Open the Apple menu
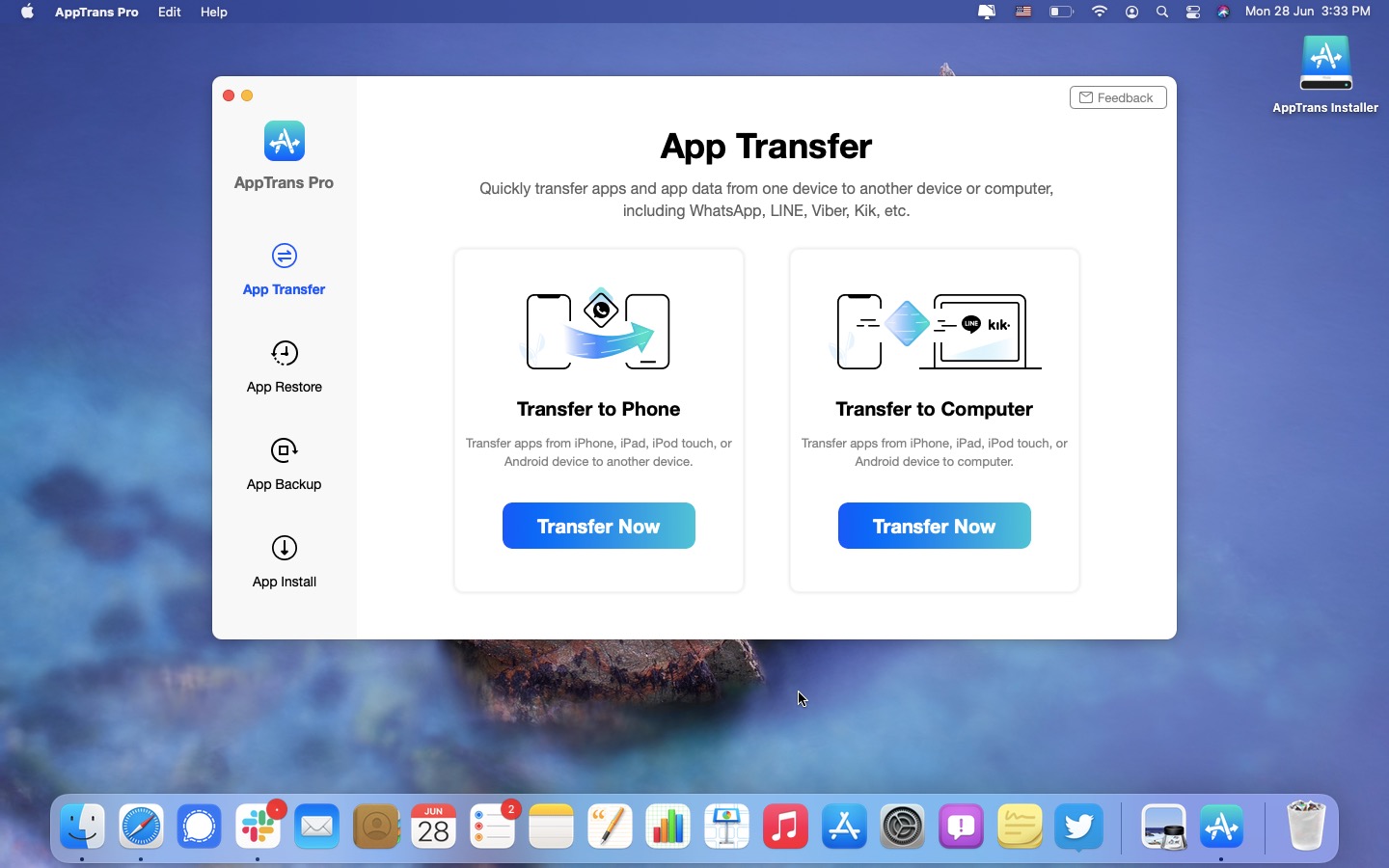Image resolution: width=1389 pixels, height=868 pixels. click(x=28, y=12)
